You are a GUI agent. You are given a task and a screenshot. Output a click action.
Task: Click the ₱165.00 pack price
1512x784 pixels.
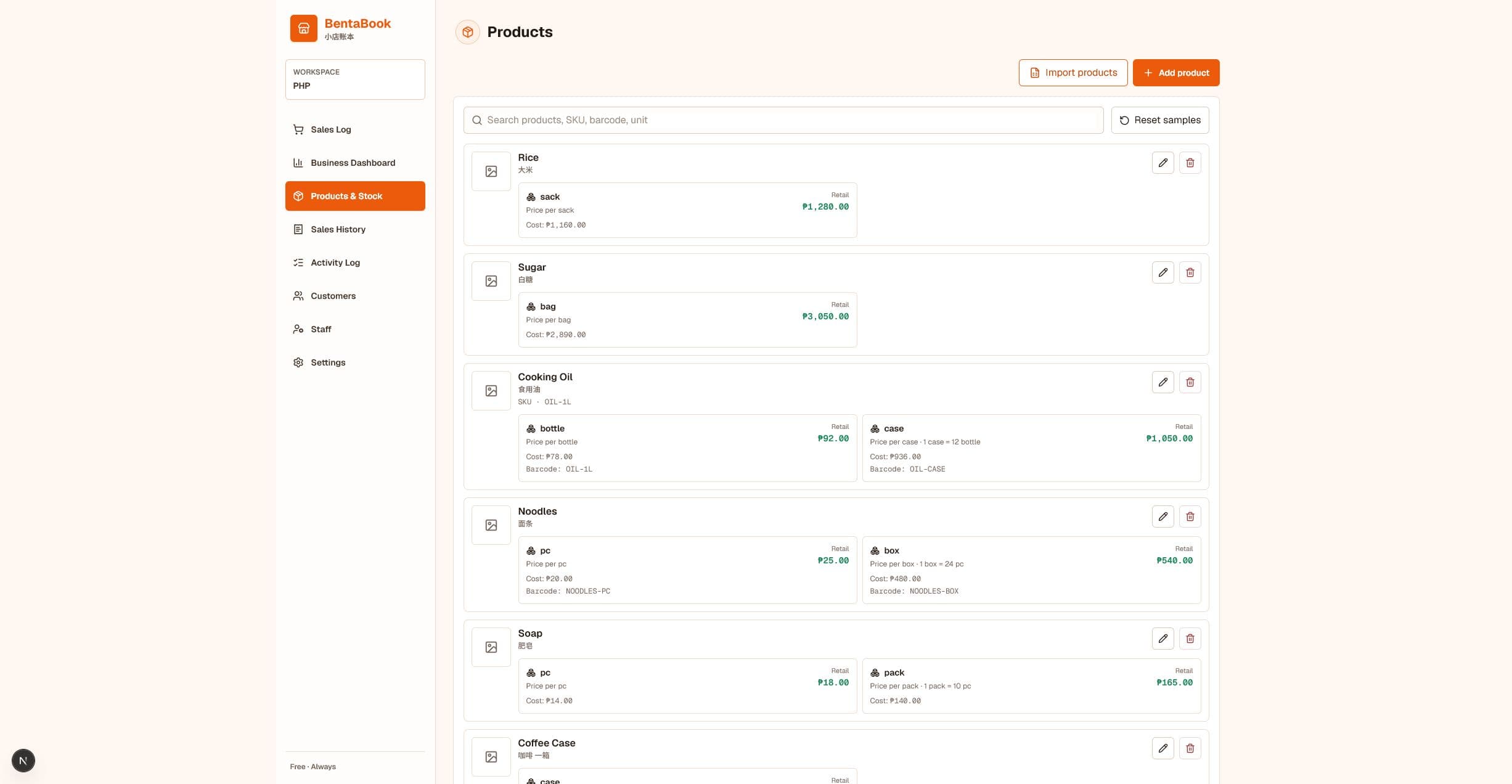coord(1174,683)
